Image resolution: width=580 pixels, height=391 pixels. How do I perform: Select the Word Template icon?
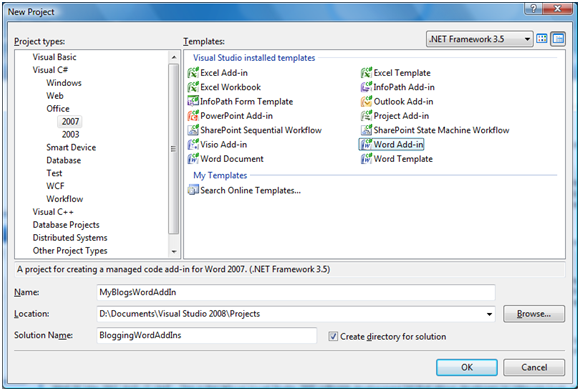point(366,159)
